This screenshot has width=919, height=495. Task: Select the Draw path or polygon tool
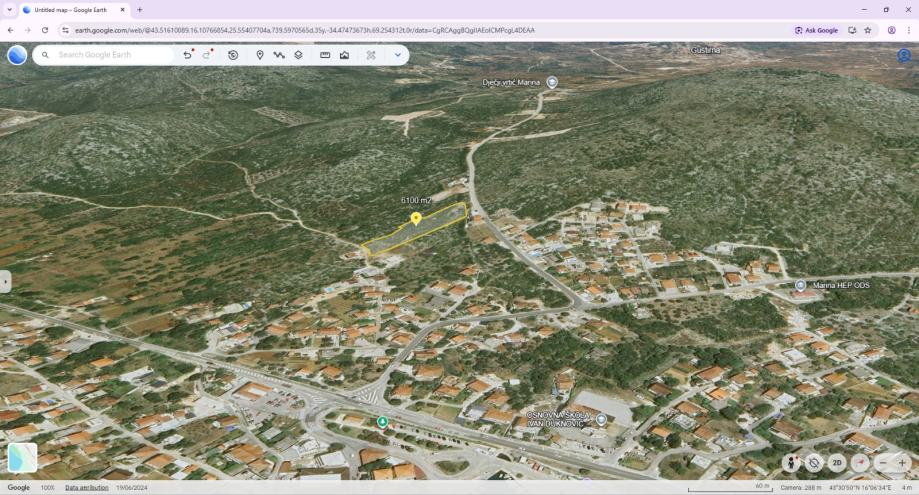[279, 55]
